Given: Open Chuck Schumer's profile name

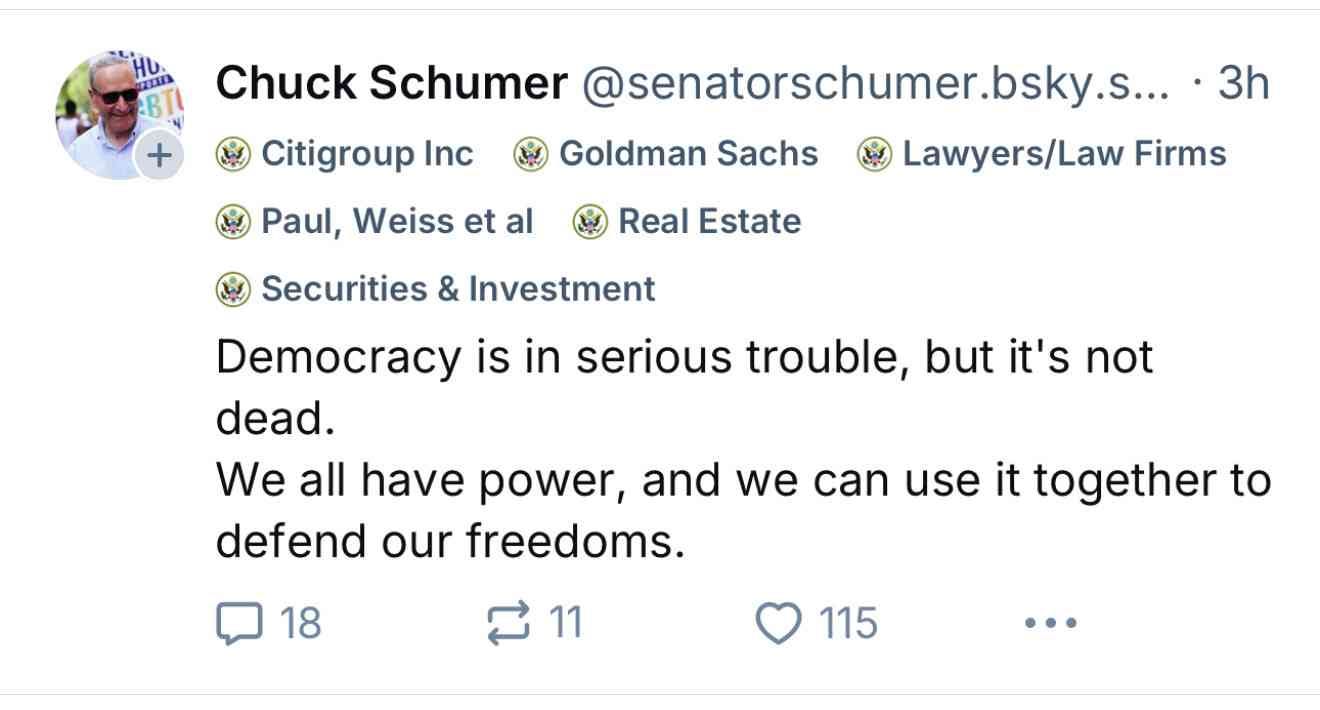Looking at the screenshot, I should [390, 83].
